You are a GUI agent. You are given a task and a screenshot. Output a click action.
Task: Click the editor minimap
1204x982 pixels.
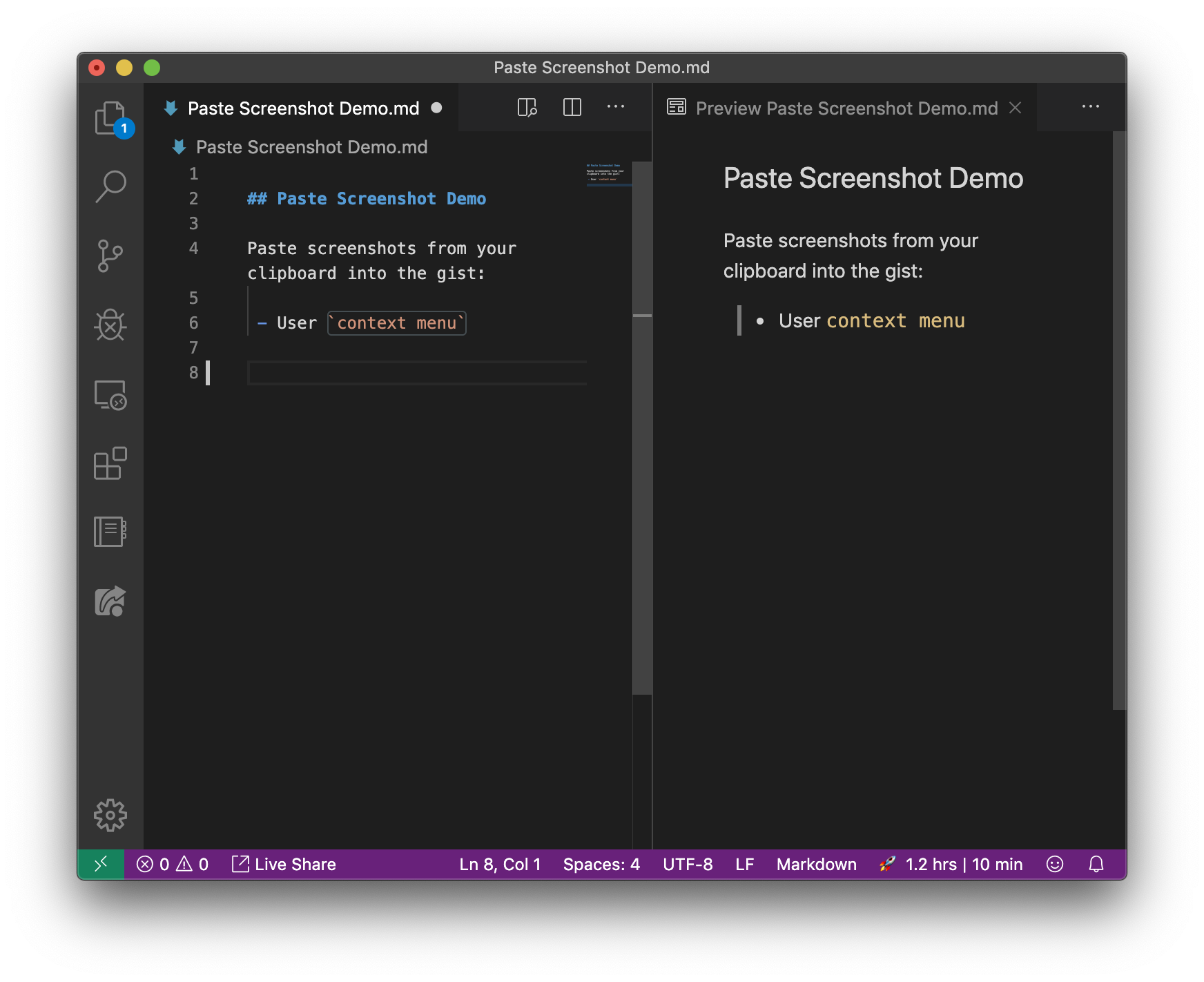pos(609,174)
